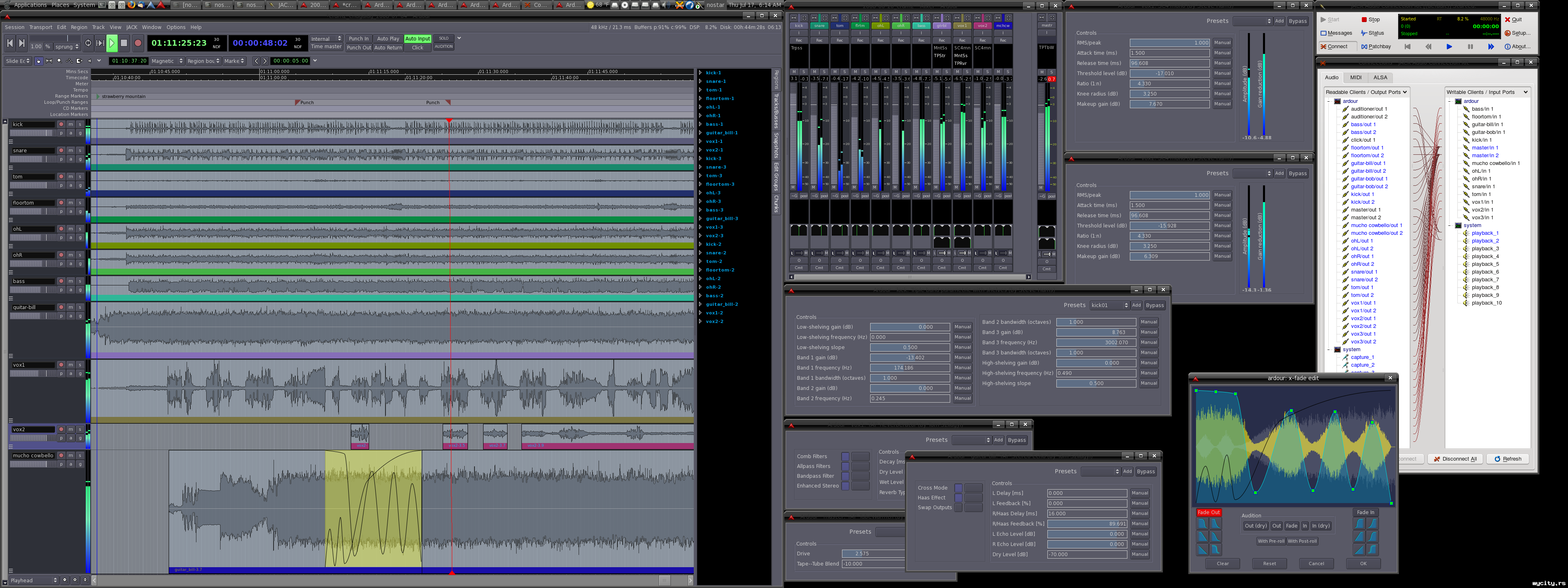
Task: Go to session start button
Action: click(x=10, y=43)
